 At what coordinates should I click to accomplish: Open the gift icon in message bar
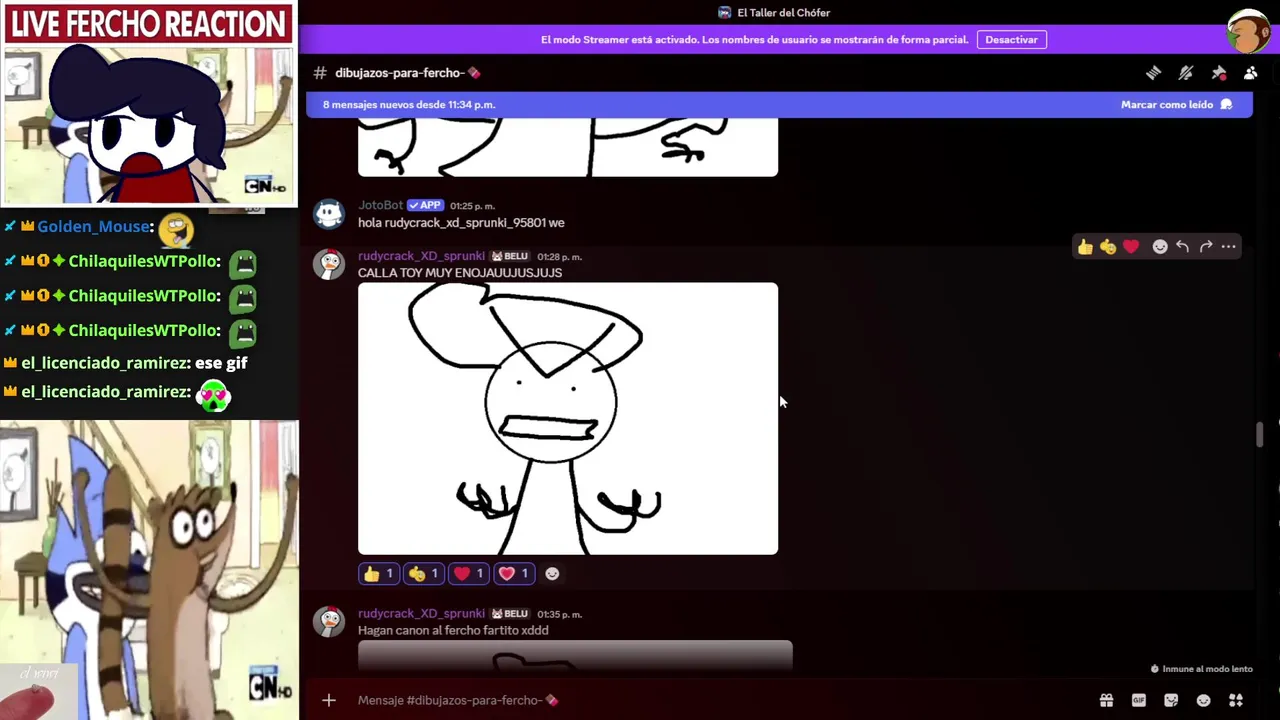pyautogui.click(x=1106, y=701)
